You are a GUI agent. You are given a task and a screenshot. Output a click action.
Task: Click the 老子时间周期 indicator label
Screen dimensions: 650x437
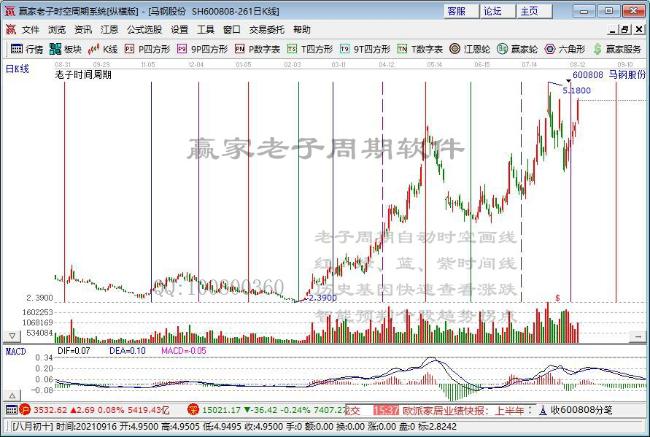click(83, 75)
